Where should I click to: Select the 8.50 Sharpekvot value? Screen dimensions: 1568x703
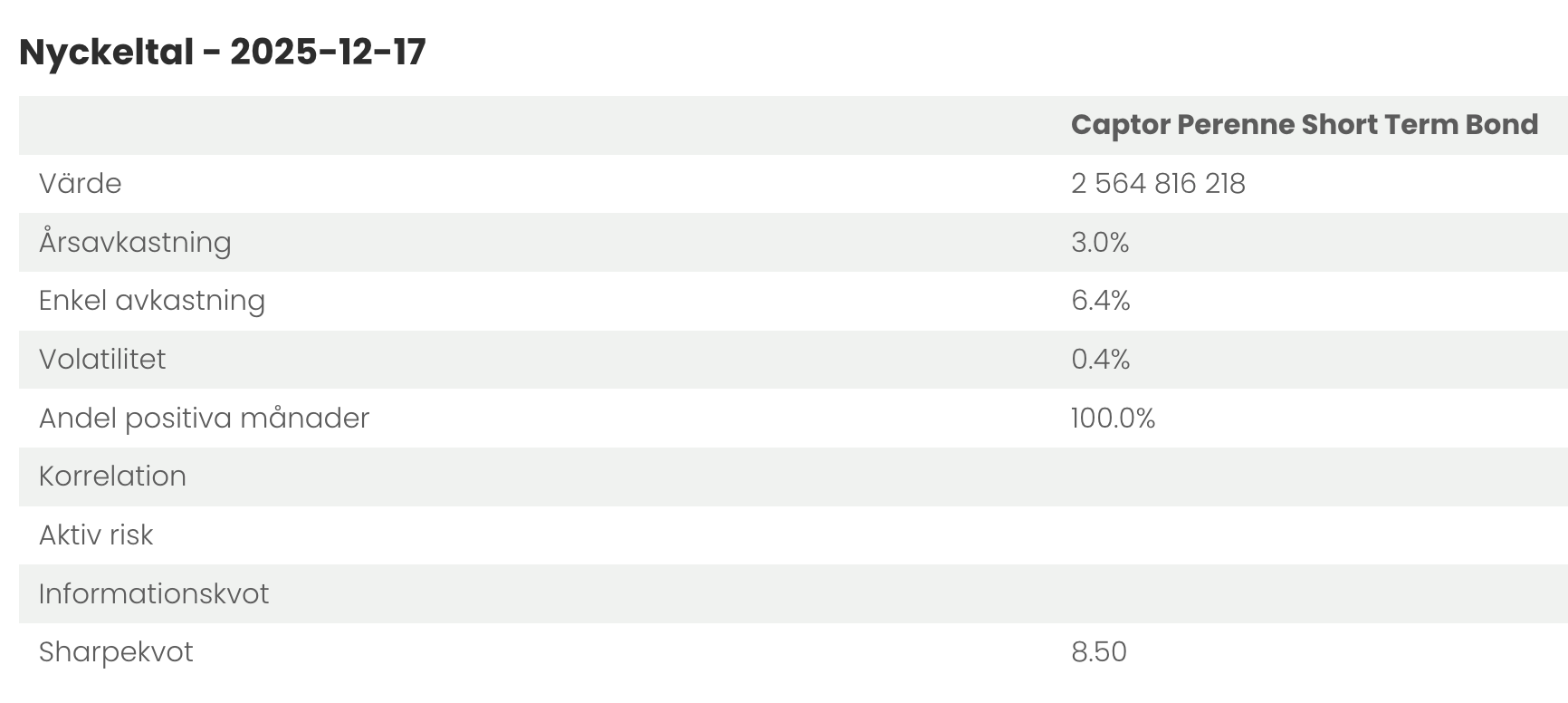1099,652
